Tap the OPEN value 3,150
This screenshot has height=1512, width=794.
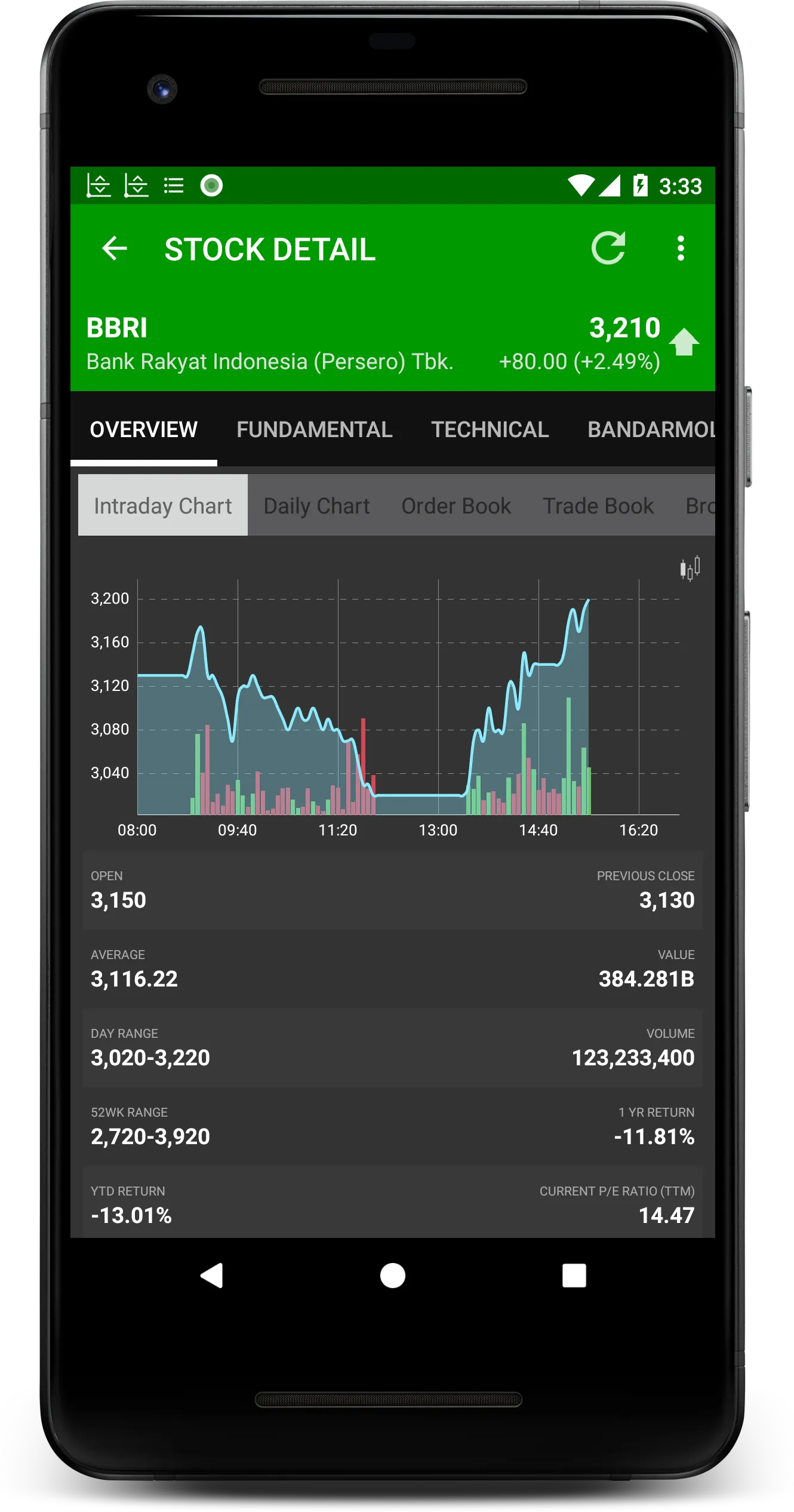click(x=118, y=900)
